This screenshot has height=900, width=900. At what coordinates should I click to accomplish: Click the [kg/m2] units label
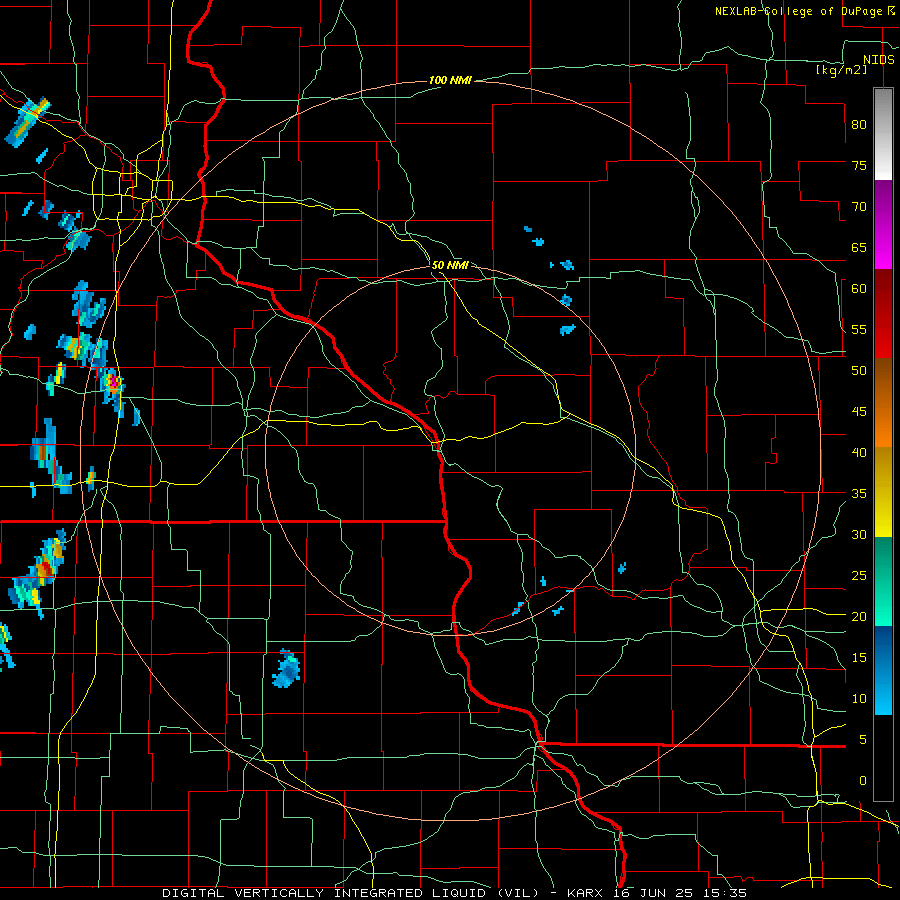tap(841, 70)
